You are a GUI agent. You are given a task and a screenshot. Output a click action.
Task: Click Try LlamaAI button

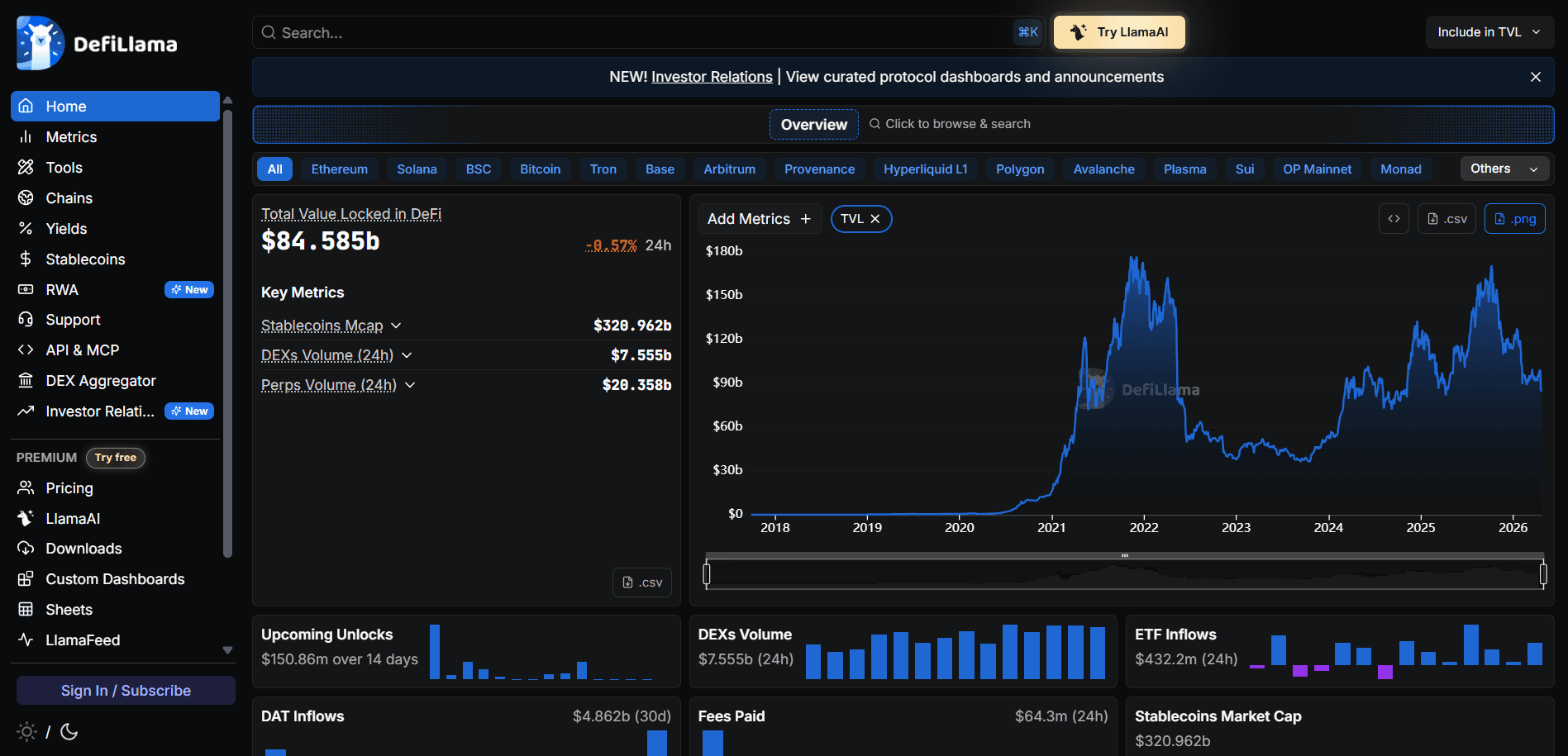point(1119,32)
